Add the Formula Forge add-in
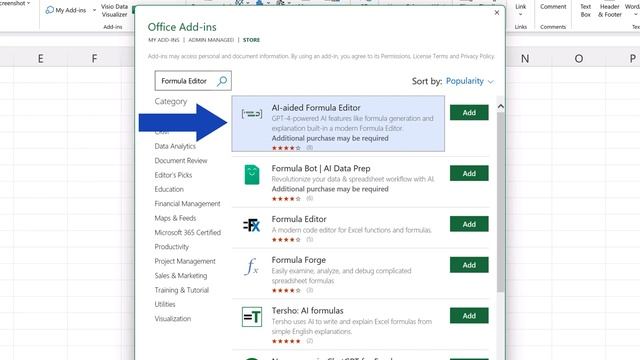 point(469,265)
